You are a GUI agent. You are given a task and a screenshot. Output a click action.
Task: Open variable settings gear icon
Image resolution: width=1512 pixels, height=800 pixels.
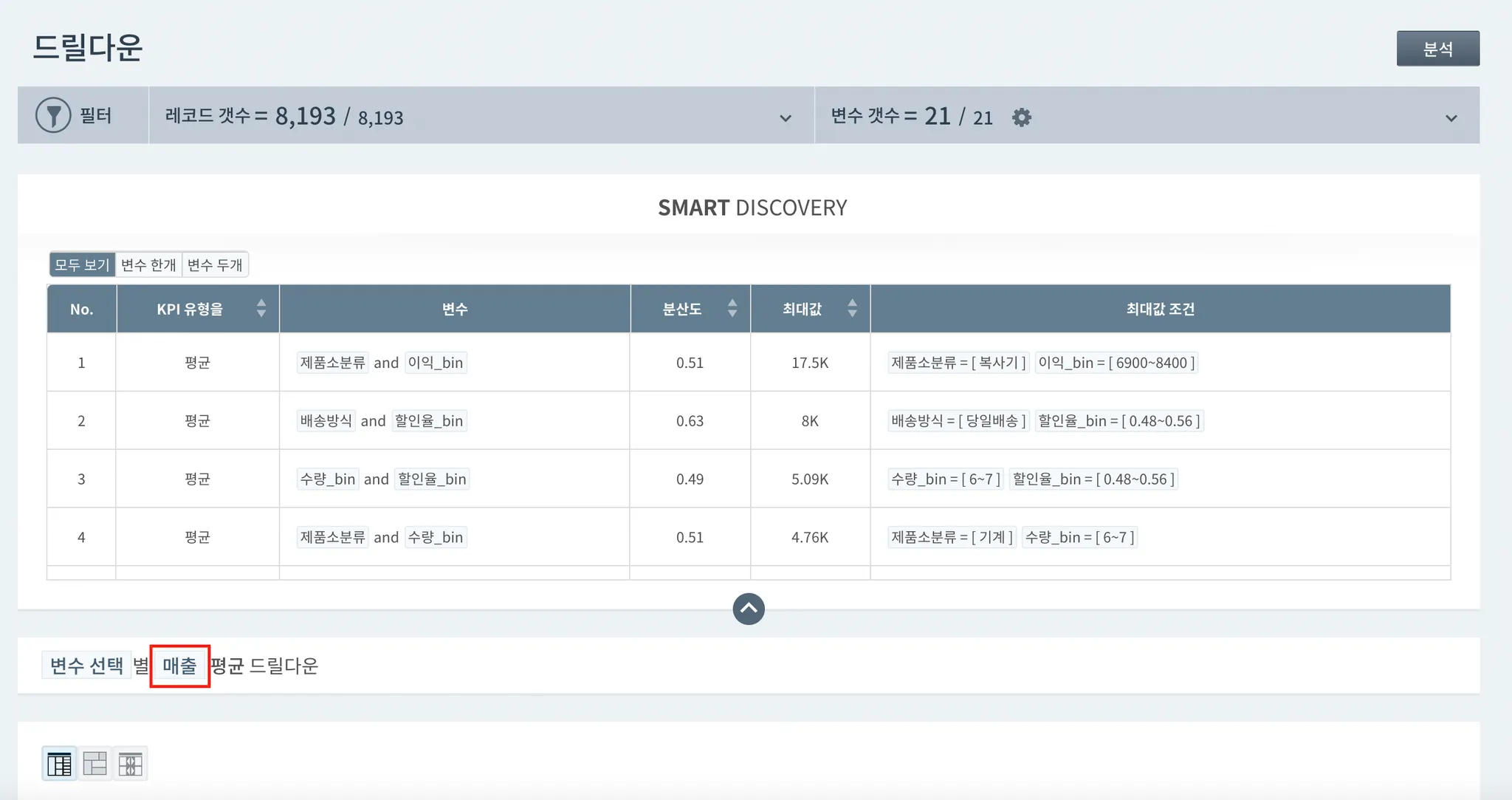coord(1021,117)
